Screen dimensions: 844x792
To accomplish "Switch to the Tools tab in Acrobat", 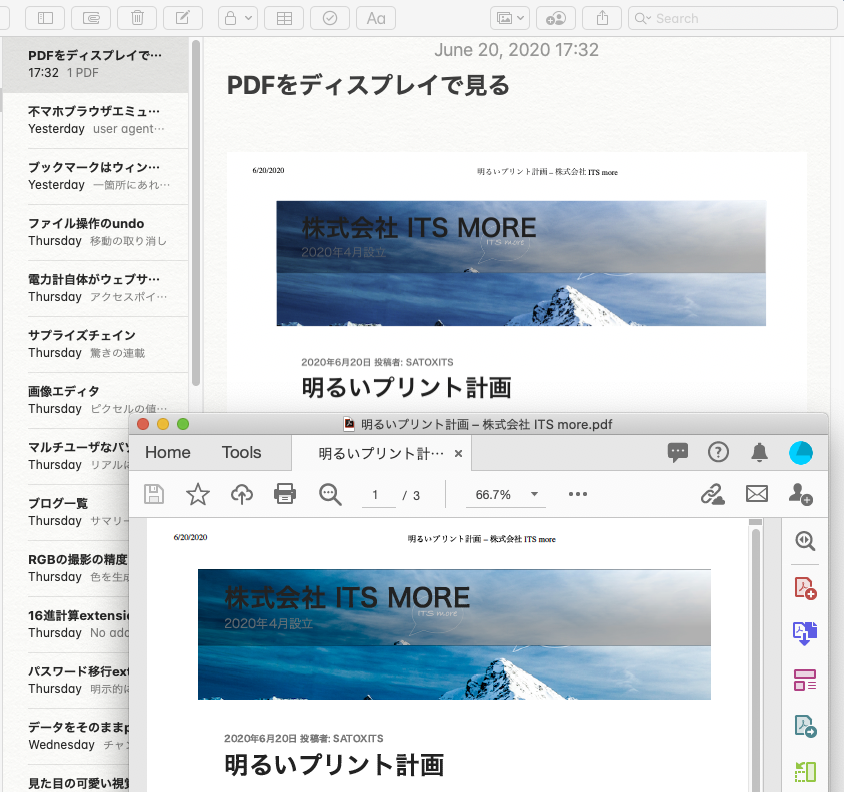I will pyautogui.click(x=241, y=453).
